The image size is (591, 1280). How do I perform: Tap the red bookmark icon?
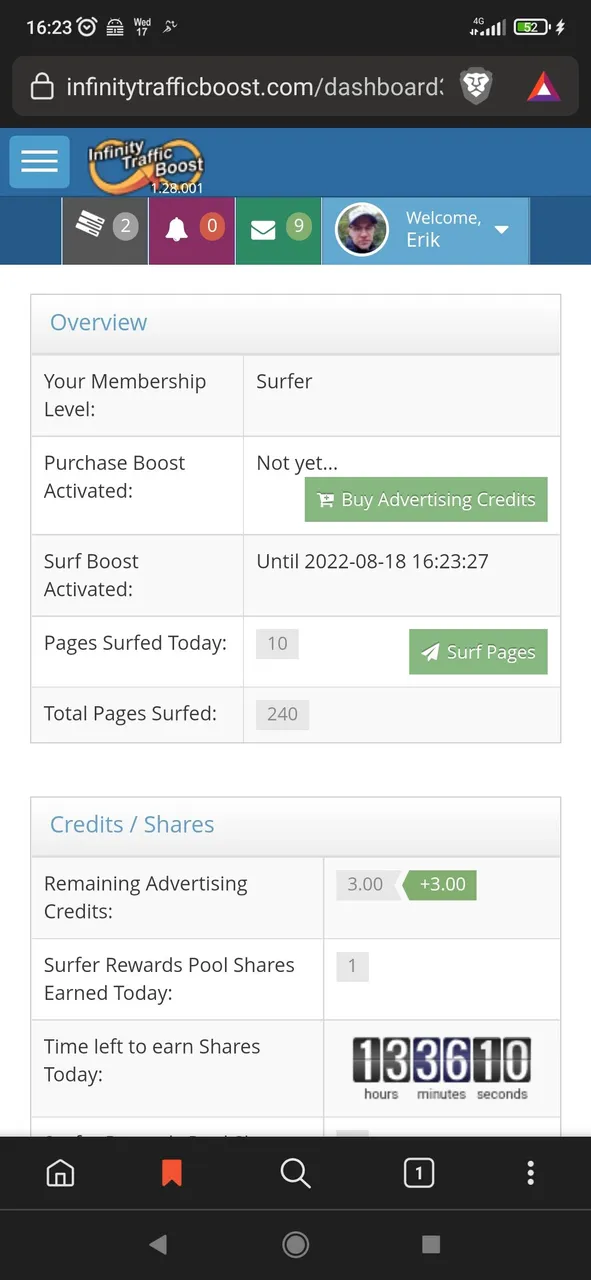pyautogui.click(x=172, y=1173)
